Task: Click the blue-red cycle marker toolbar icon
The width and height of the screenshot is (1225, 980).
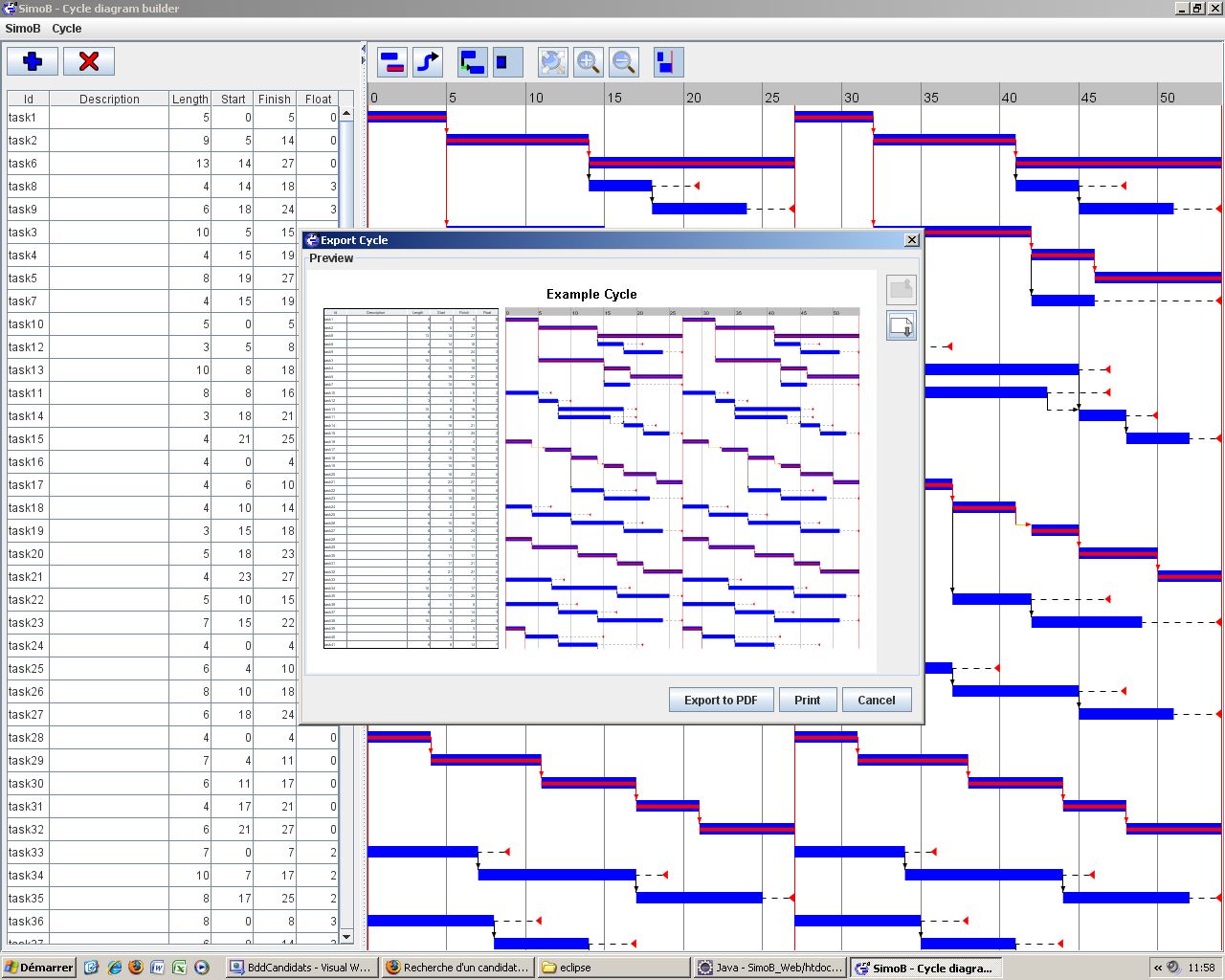Action: coord(666,63)
